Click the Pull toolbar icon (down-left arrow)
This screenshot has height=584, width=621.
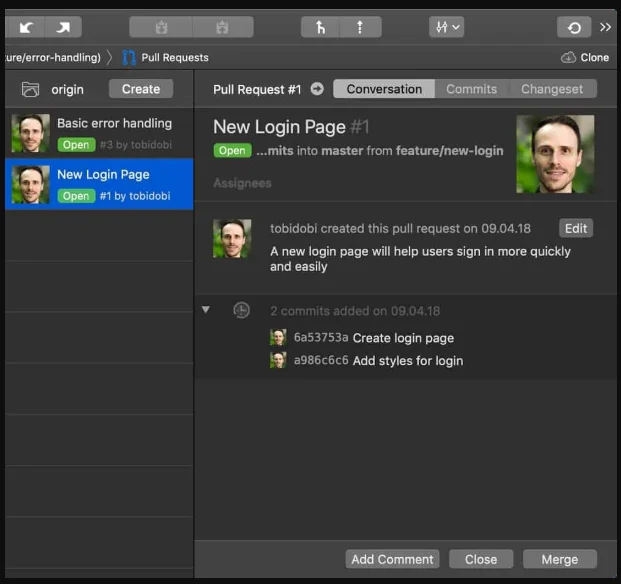tap(26, 27)
